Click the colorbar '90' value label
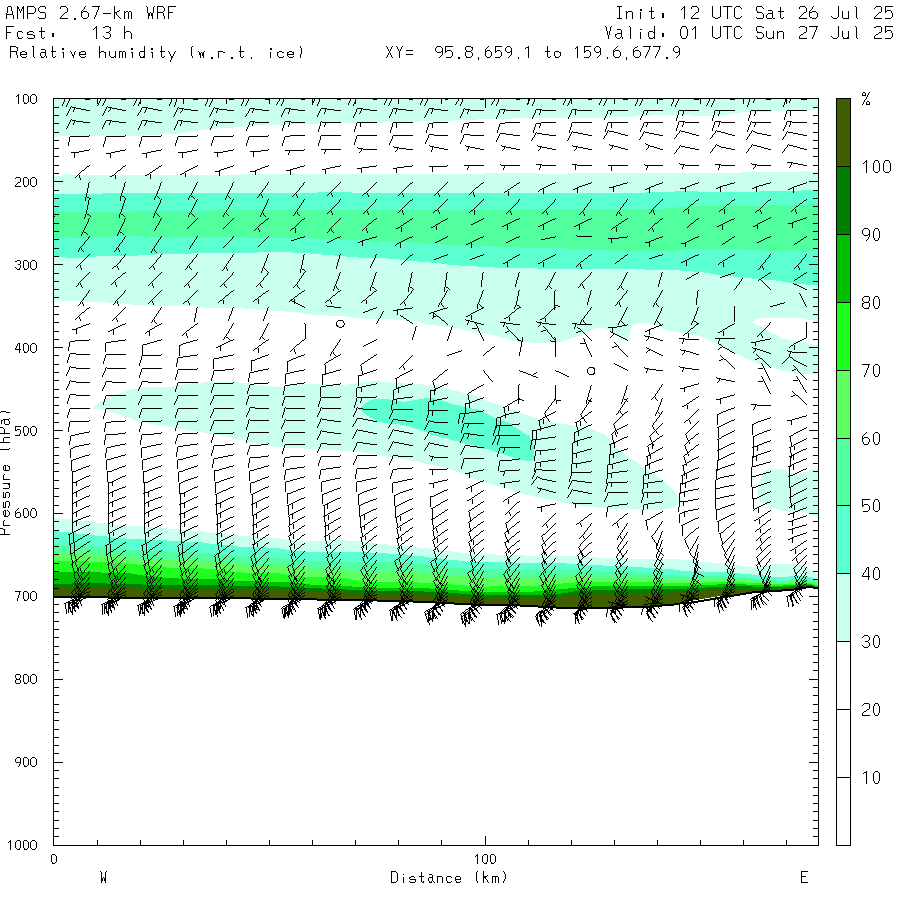The height and width of the screenshot is (900, 900). click(x=871, y=235)
